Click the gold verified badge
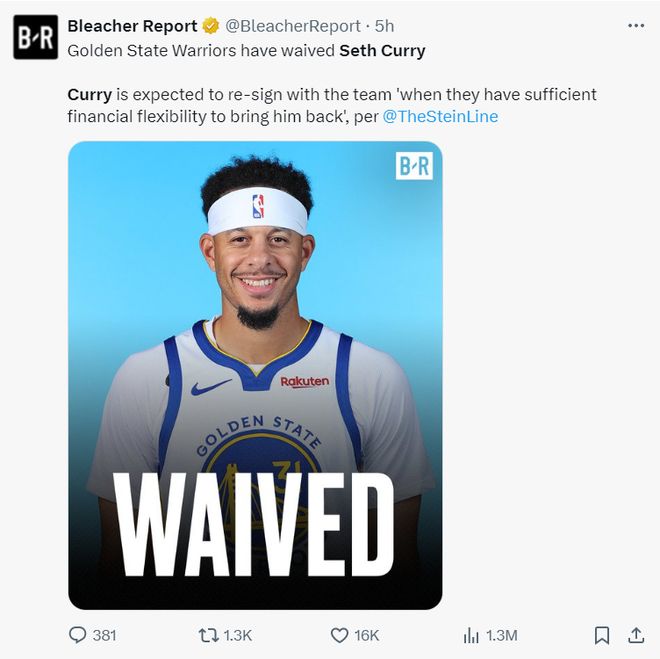 [211, 27]
